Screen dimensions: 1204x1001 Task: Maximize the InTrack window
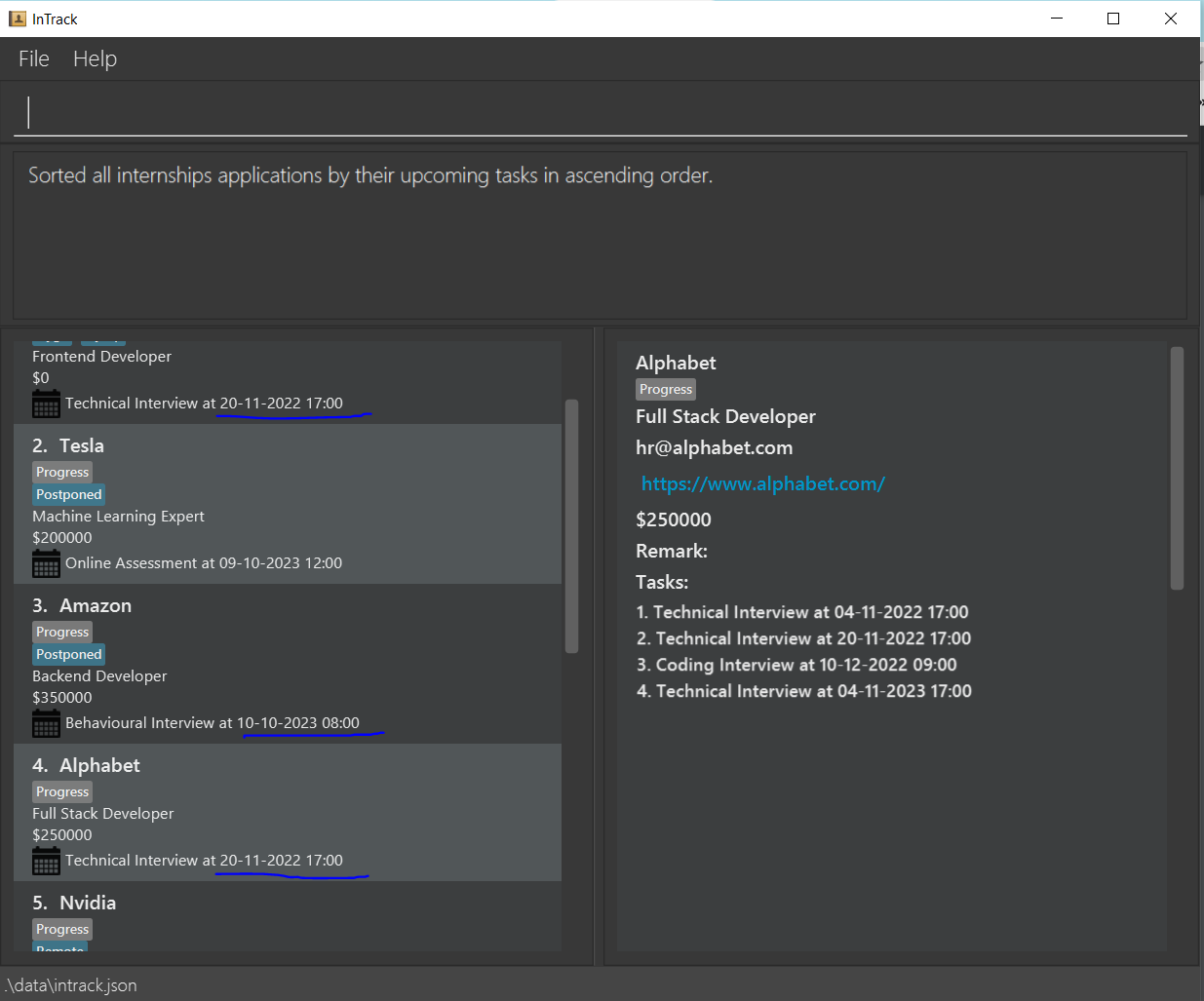pyautogui.click(x=1113, y=19)
